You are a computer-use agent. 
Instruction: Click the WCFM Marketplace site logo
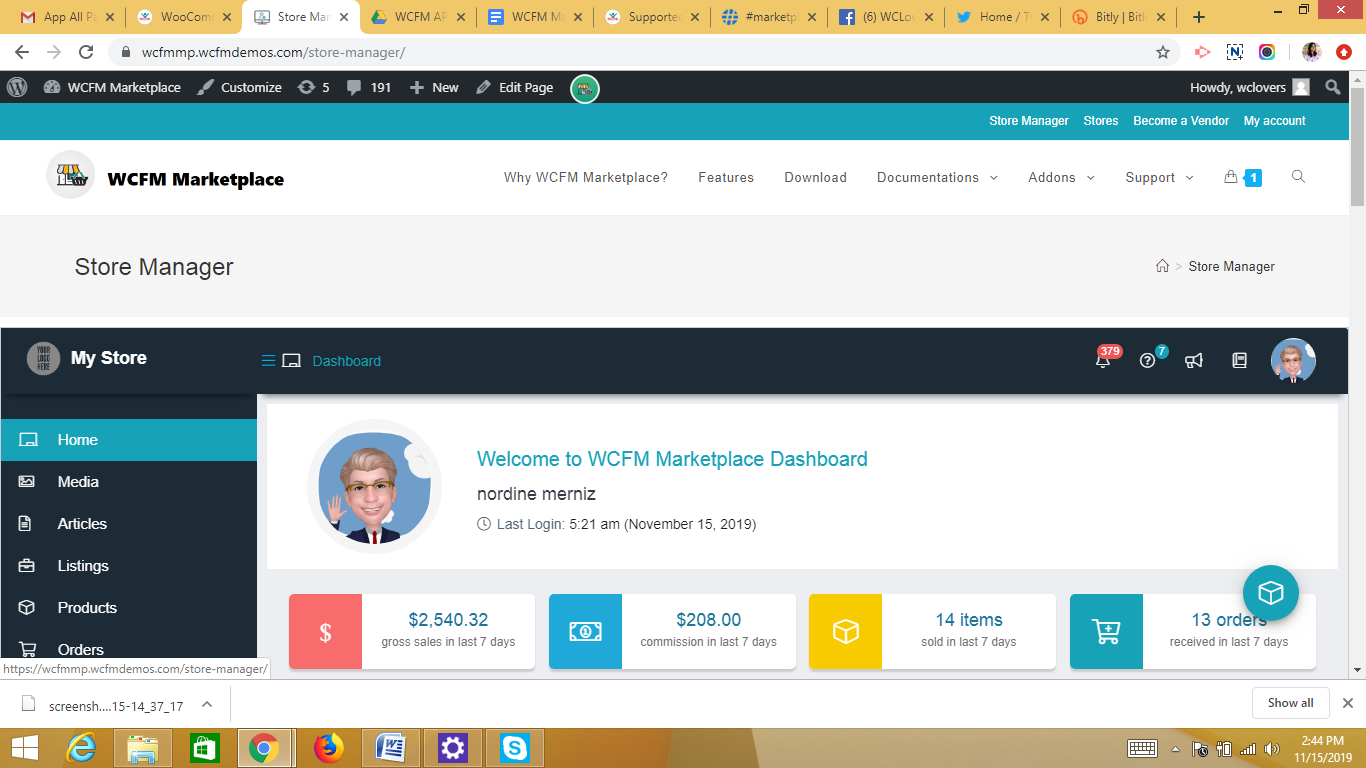click(166, 177)
